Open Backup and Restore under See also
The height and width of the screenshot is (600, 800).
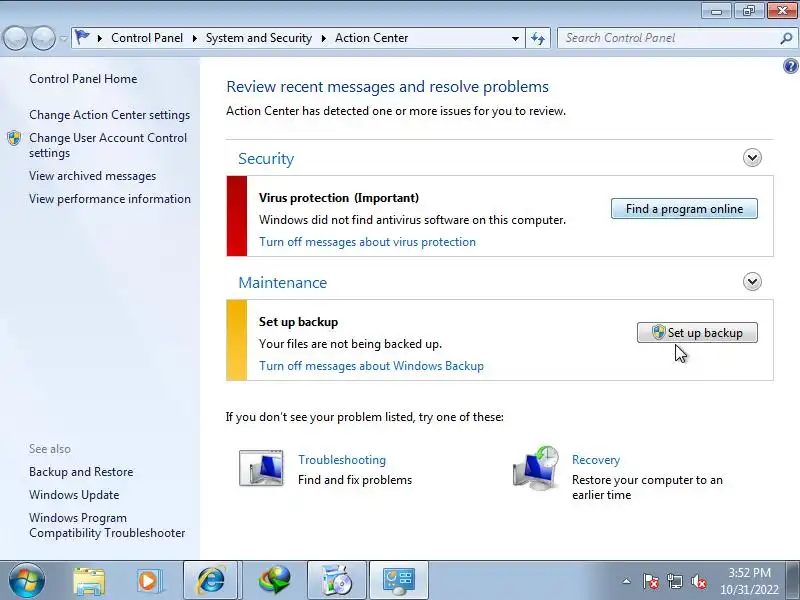(x=81, y=472)
